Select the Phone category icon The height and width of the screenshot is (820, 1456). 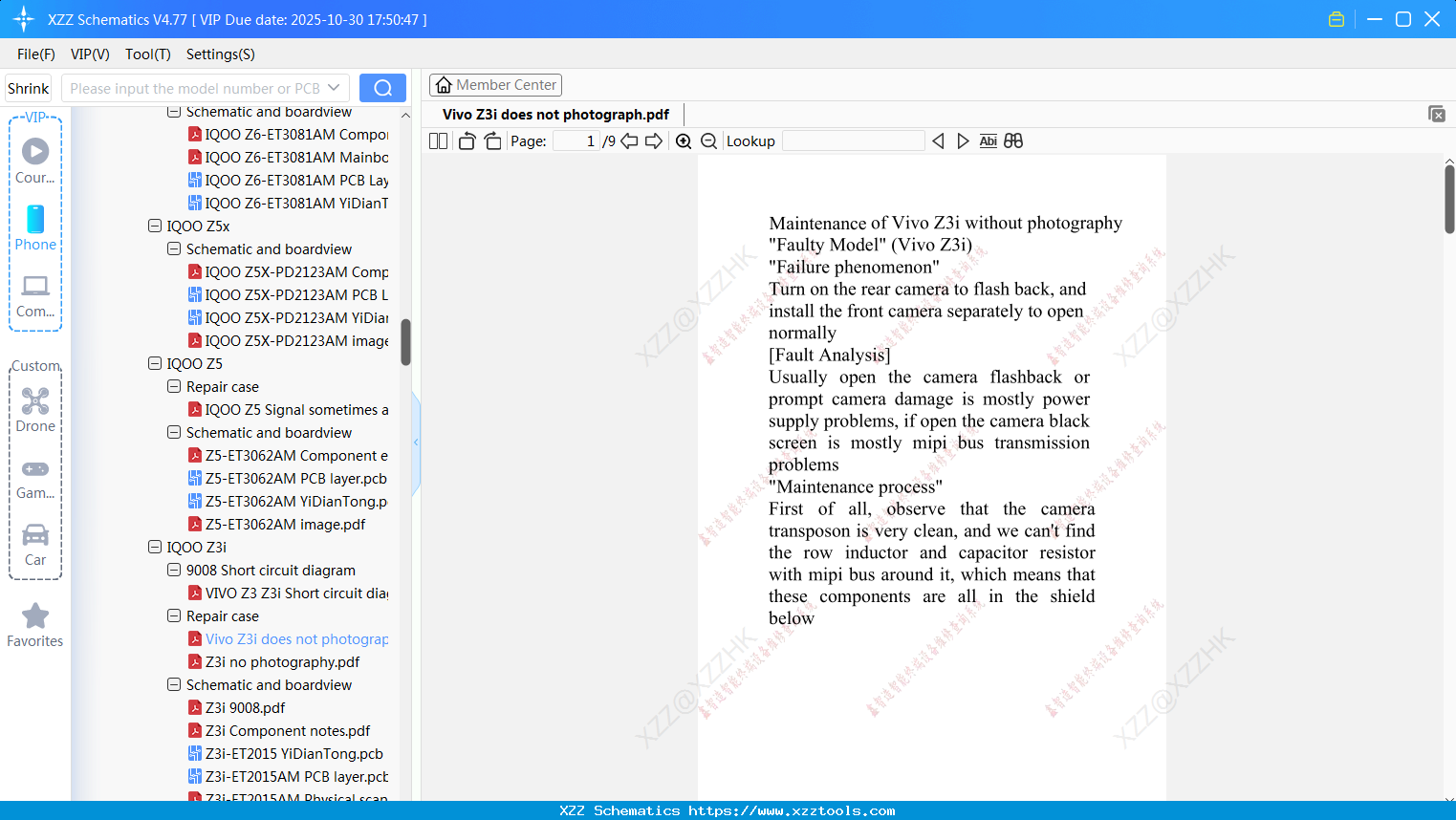(x=35, y=228)
